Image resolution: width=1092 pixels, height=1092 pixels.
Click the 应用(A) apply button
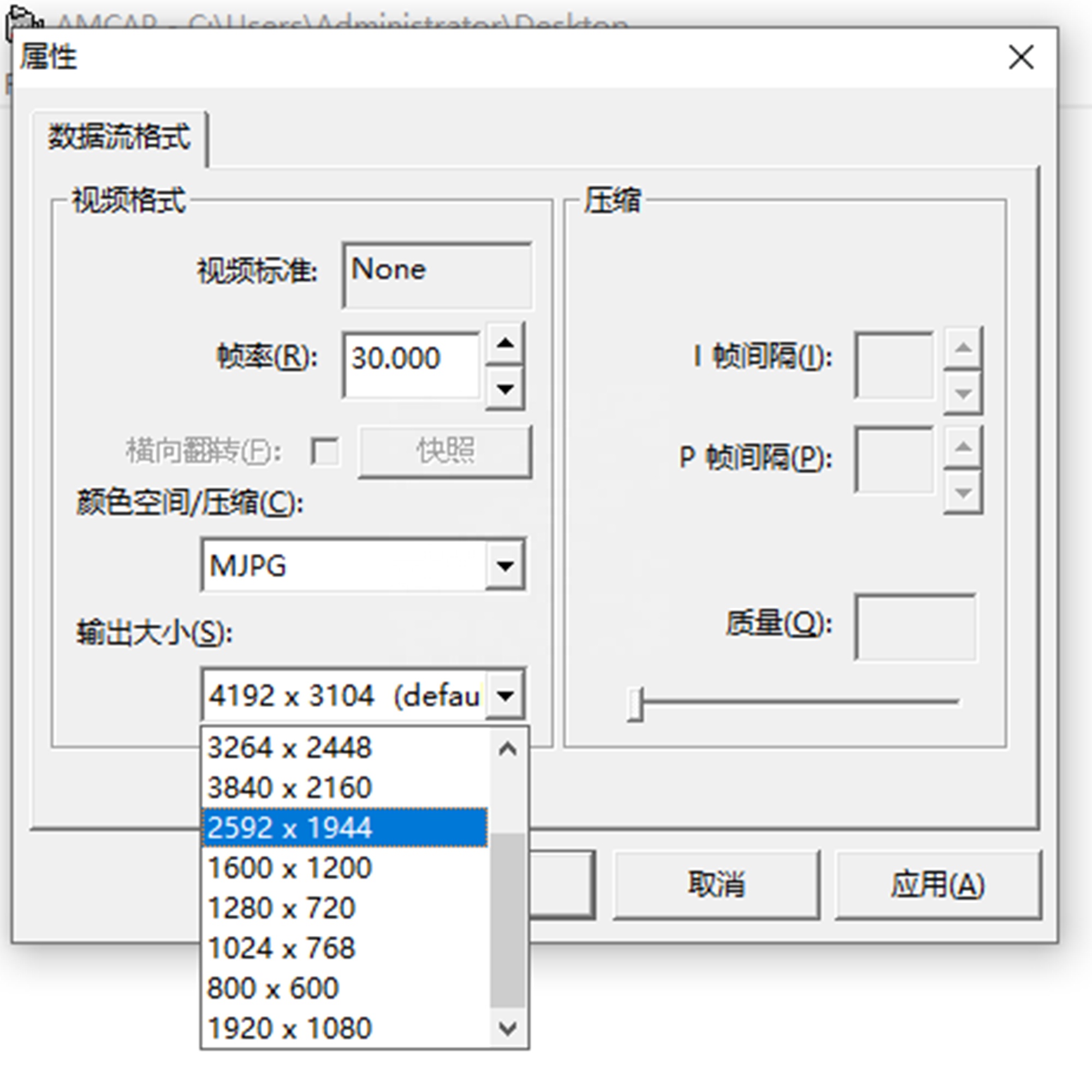tap(938, 885)
